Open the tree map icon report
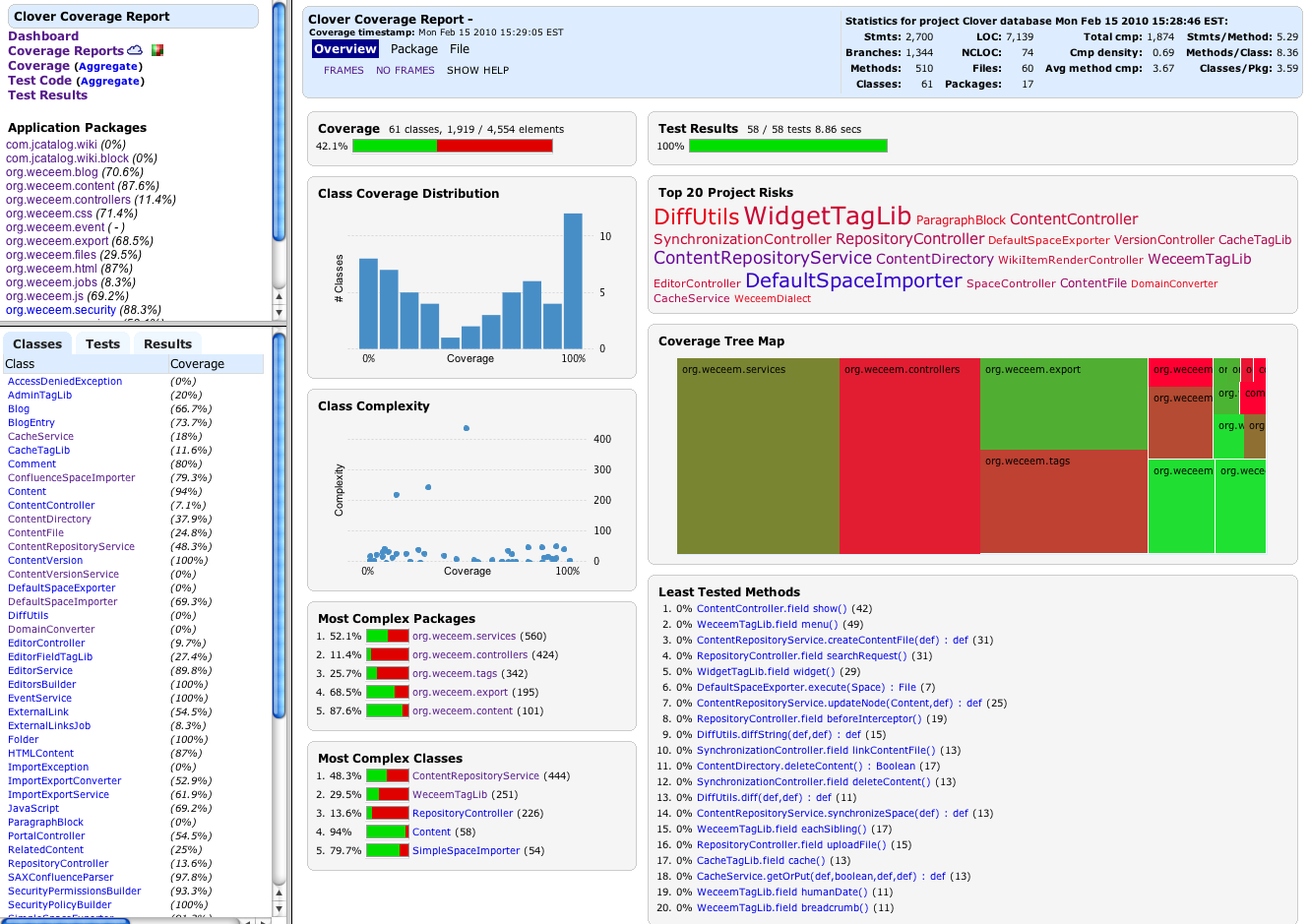This screenshot has height=924, width=1310. pos(156,50)
